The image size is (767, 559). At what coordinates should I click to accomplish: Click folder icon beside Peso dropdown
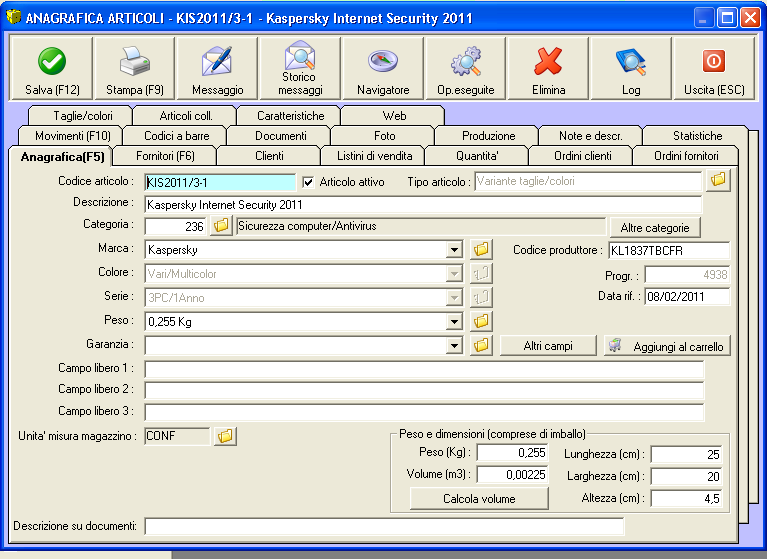tap(481, 321)
